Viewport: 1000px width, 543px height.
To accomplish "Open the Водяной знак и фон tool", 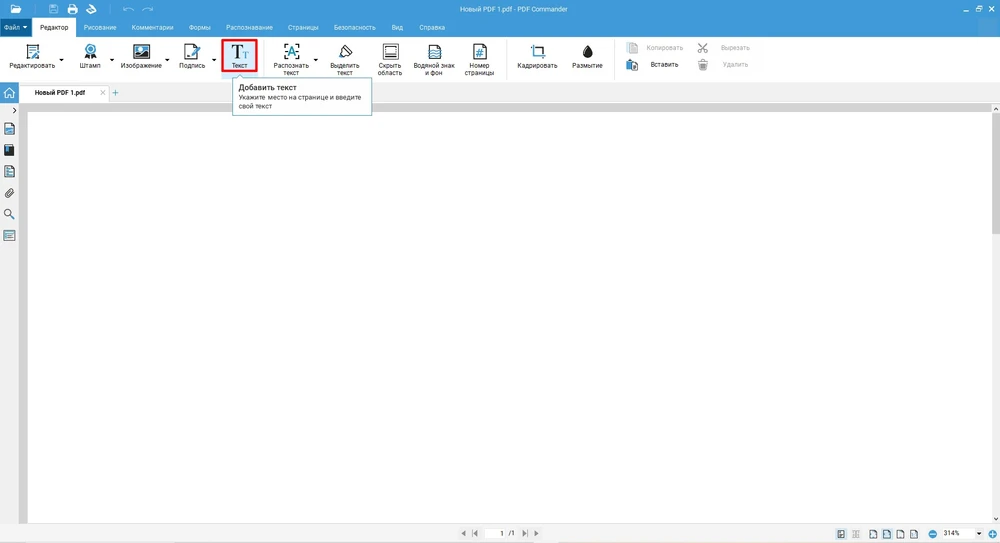I will click(434, 58).
